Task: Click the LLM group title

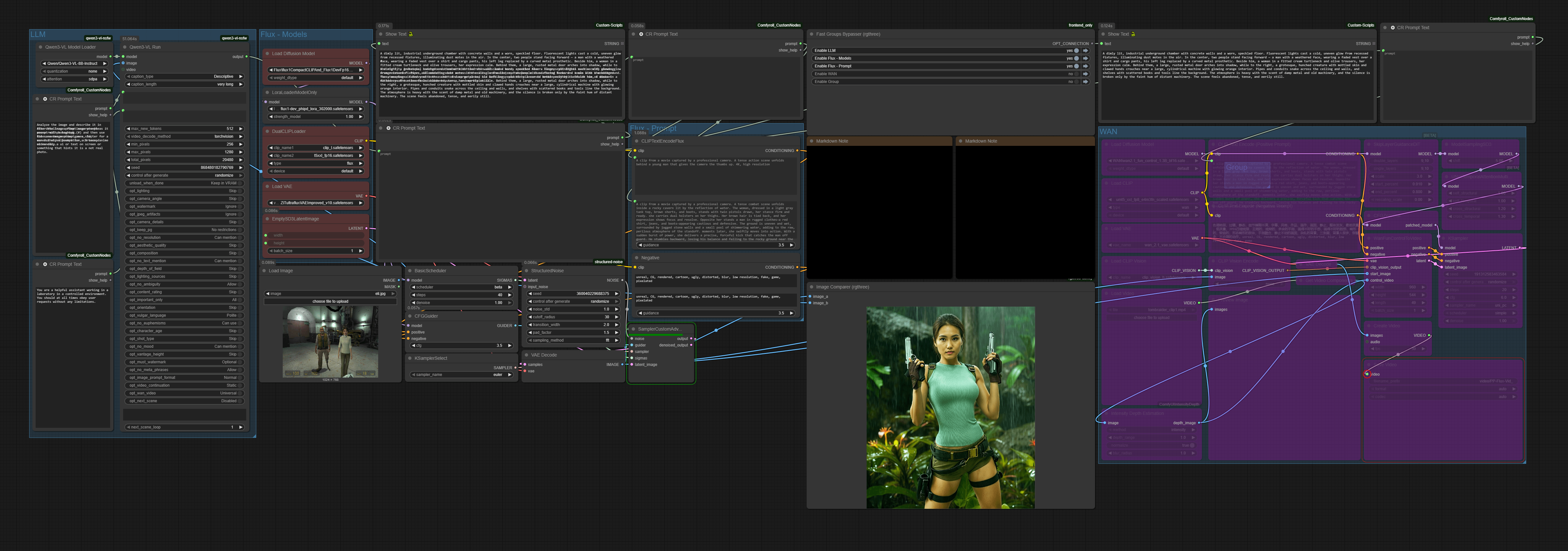Action: (38, 35)
